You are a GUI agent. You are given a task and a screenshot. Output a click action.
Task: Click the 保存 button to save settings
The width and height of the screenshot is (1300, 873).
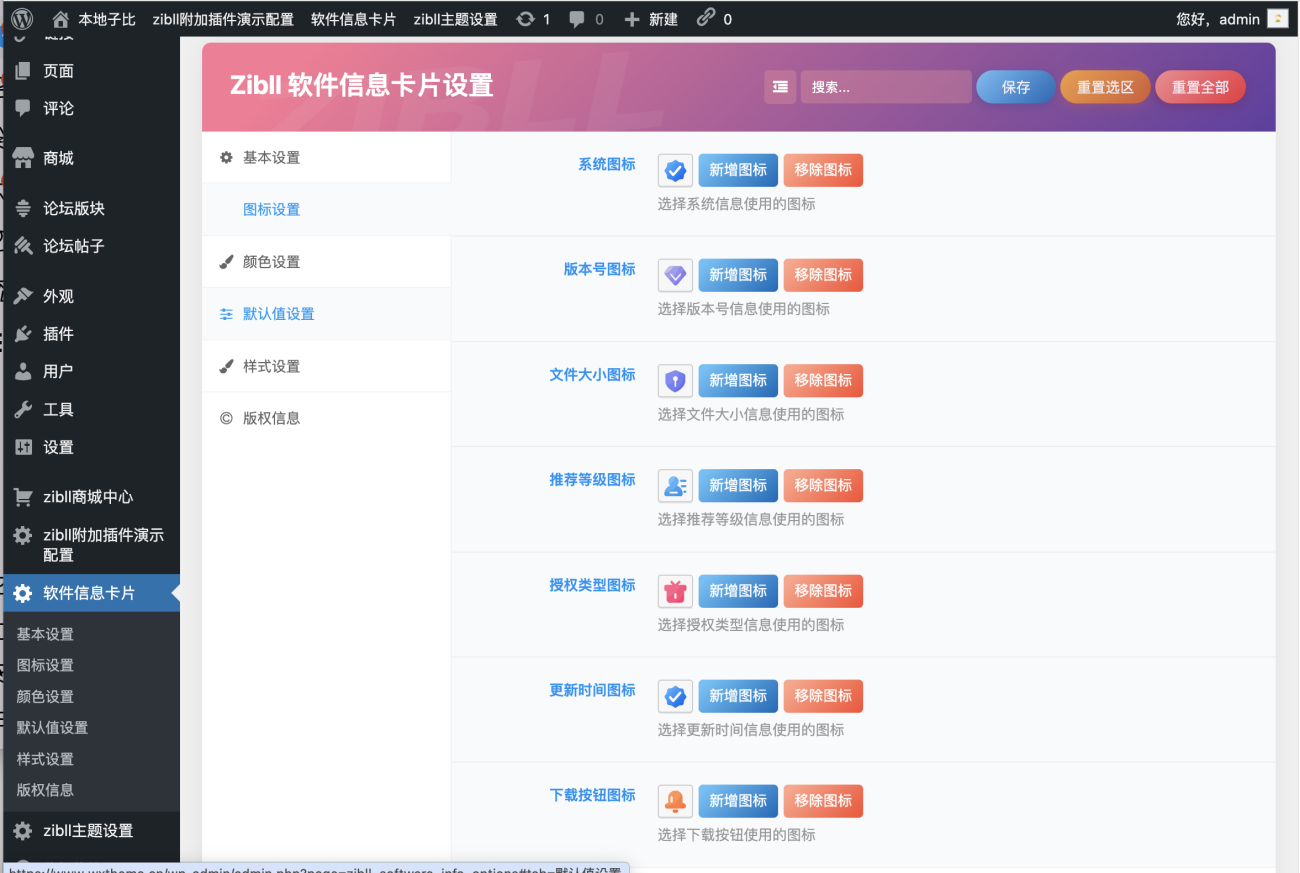1015,87
